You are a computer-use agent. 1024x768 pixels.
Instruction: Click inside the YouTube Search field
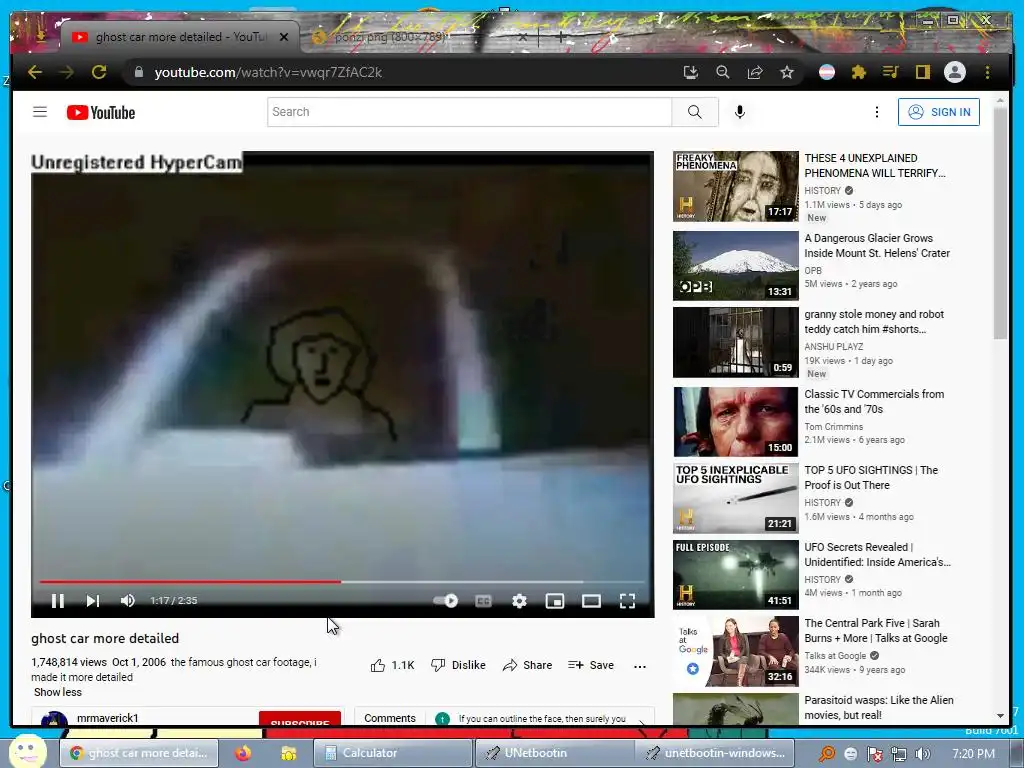tap(469, 112)
